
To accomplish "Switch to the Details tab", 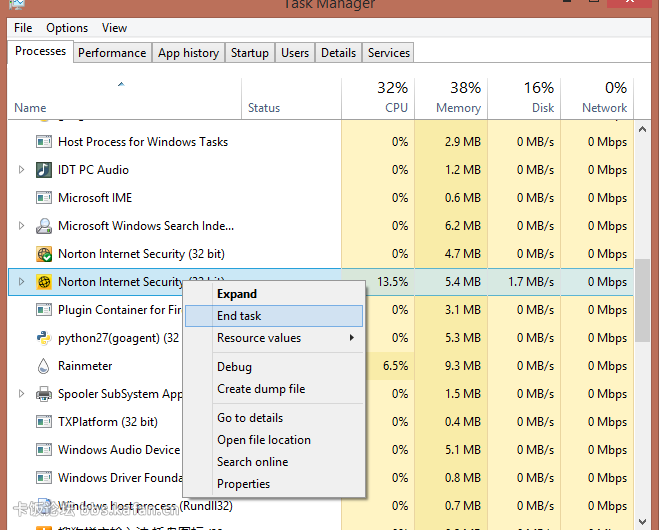I will (x=338, y=53).
